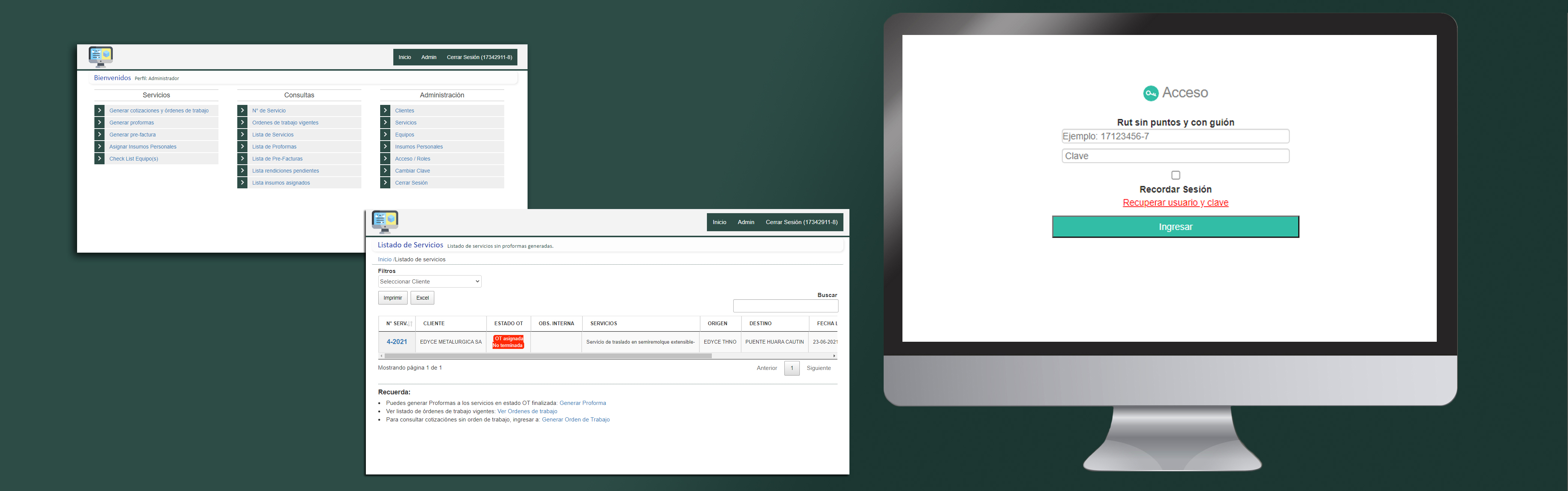Click Recuperar usuario y clave link
This screenshot has width=1568, height=491.
tap(1175, 203)
